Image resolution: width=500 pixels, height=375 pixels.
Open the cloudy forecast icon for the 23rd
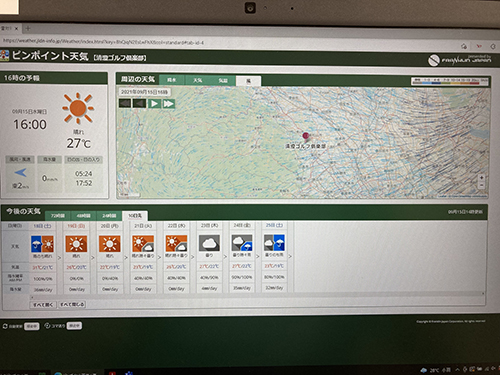click(209, 243)
